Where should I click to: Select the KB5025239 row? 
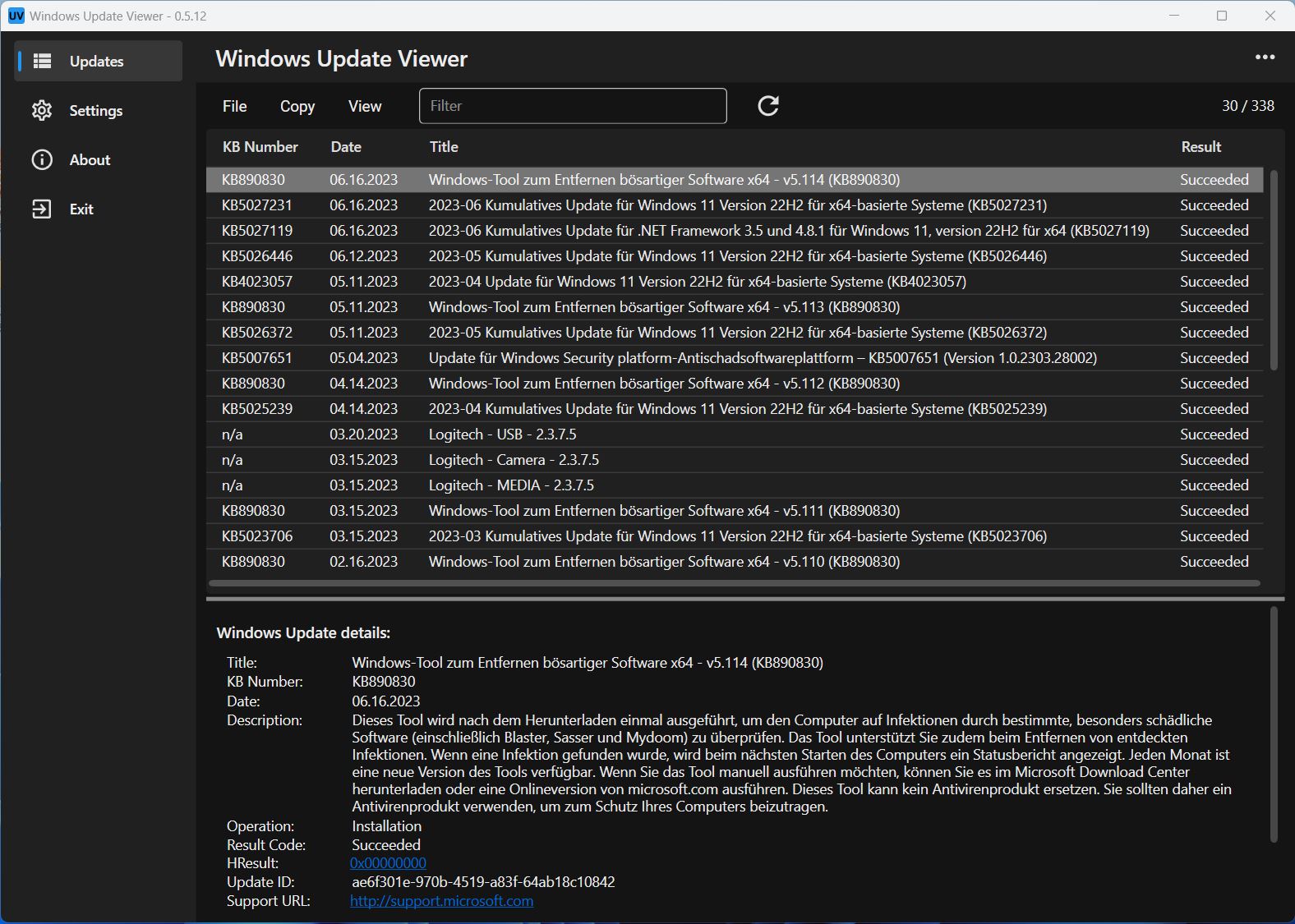(x=735, y=409)
